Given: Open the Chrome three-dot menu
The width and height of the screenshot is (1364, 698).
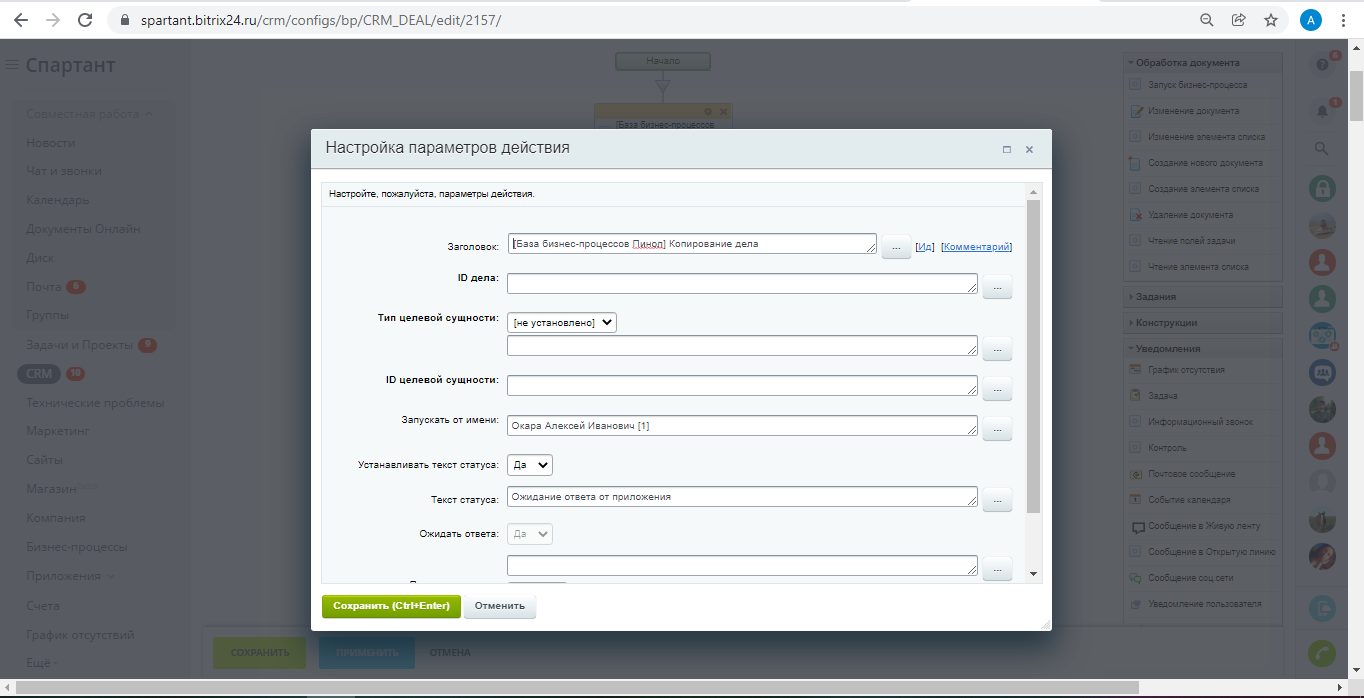Looking at the screenshot, I should [1342, 20].
